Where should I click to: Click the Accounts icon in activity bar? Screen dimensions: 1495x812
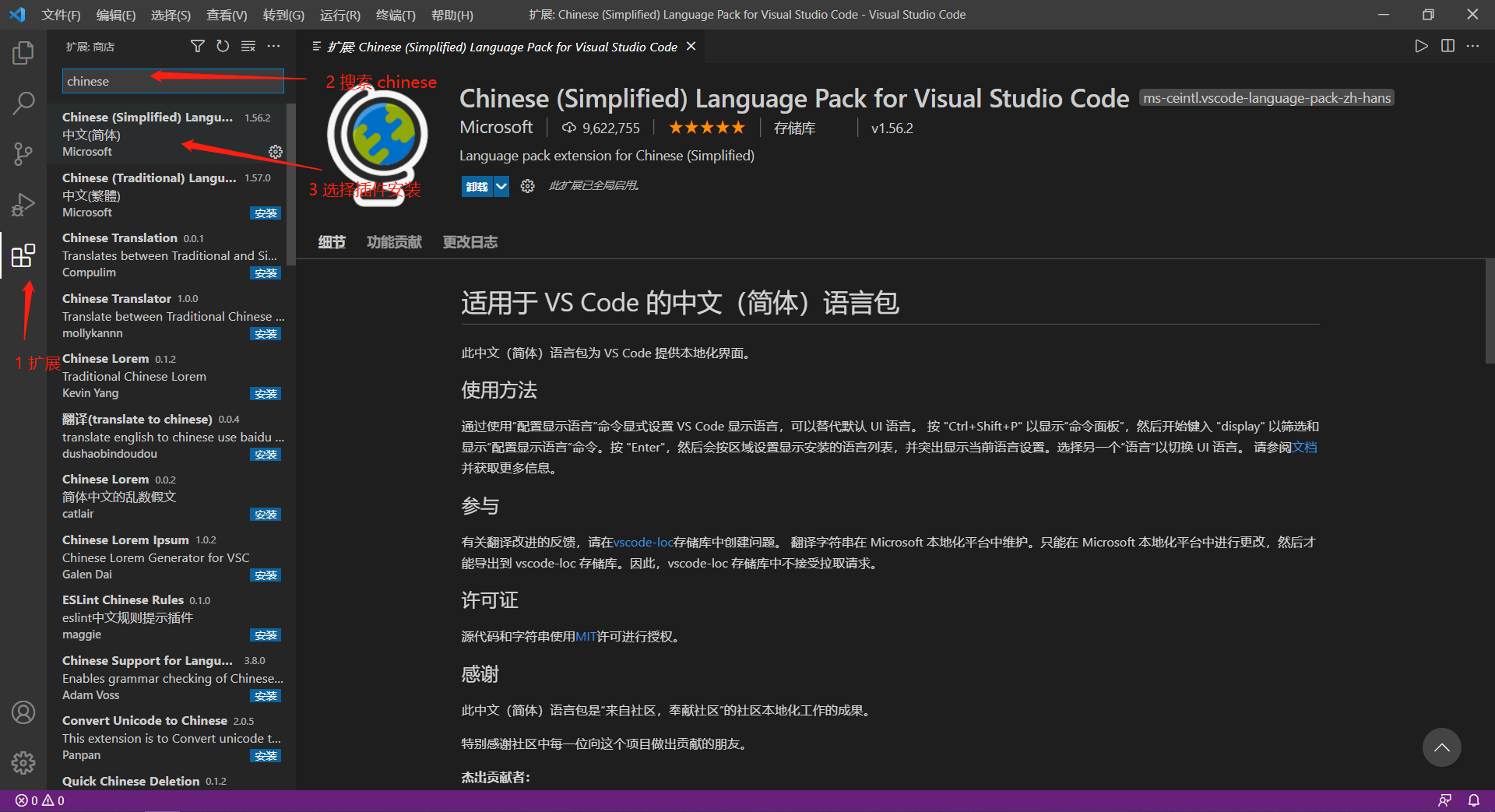tap(23, 712)
